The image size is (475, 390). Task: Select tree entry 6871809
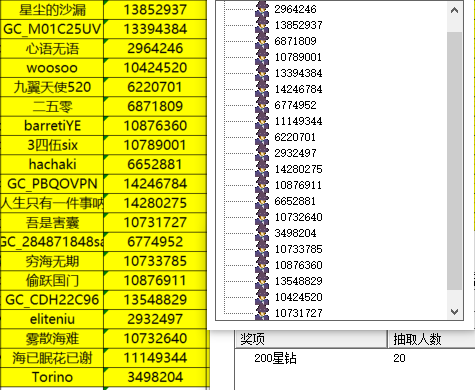[x=295, y=41]
